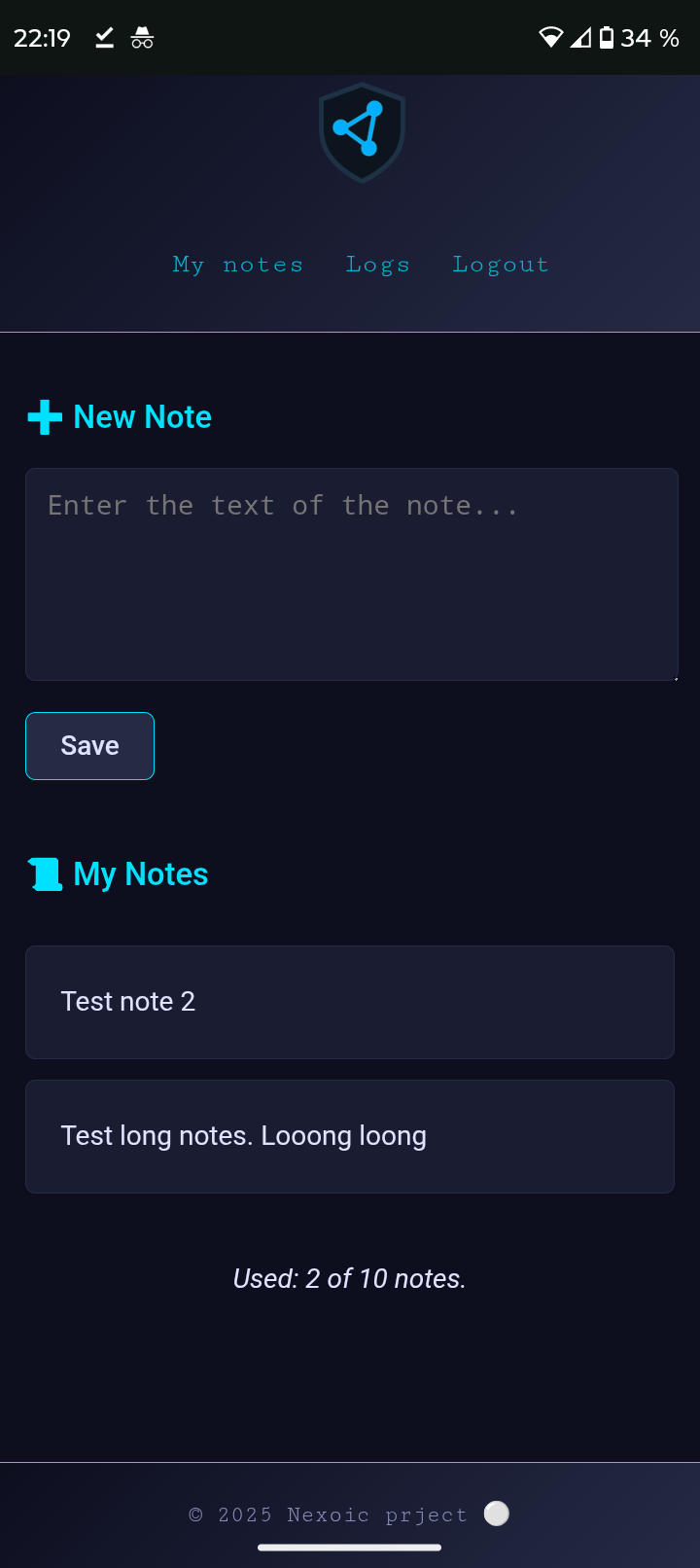
Task: Open the note titled Test note 2
Action: tap(350, 1001)
